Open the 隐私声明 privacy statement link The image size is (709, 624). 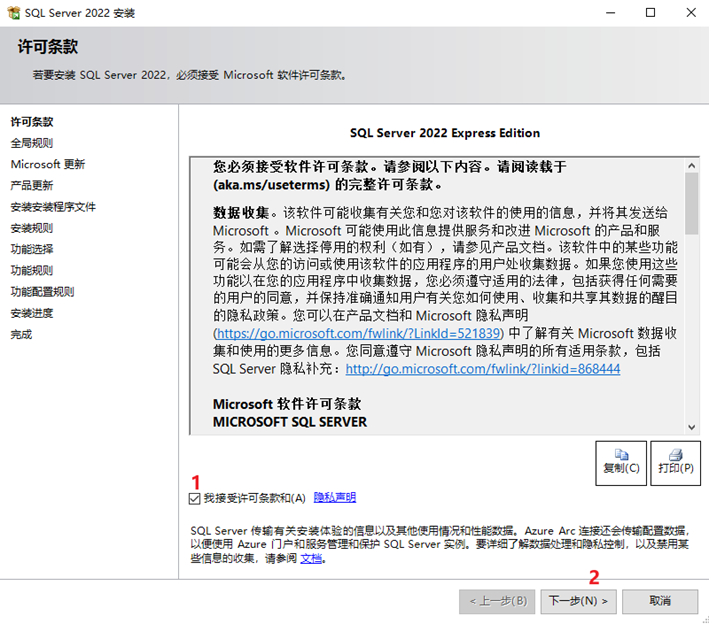coord(335,497)
